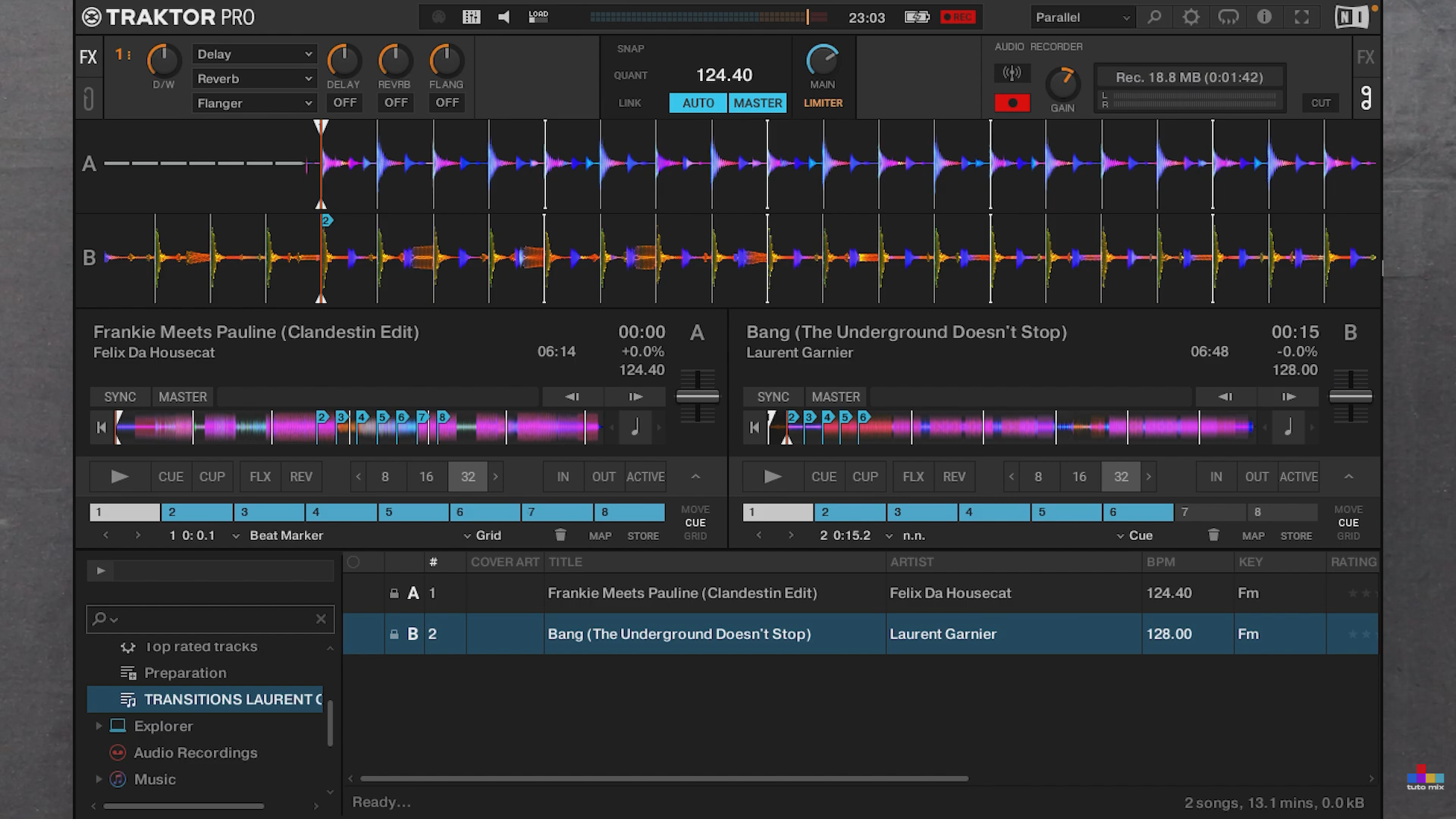Toggle AUTO master clock mode
This screenshot has width=1456, height=819.
[698, 103]
